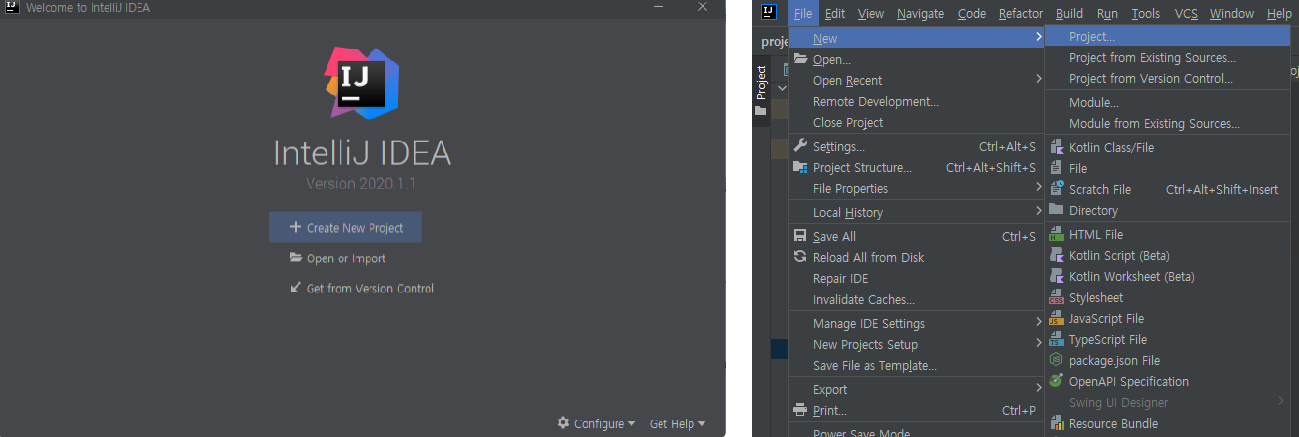Click the wrench icon beside Settings...
Image resolution: width=1299 pixels, height=437 pixels.
800,146
